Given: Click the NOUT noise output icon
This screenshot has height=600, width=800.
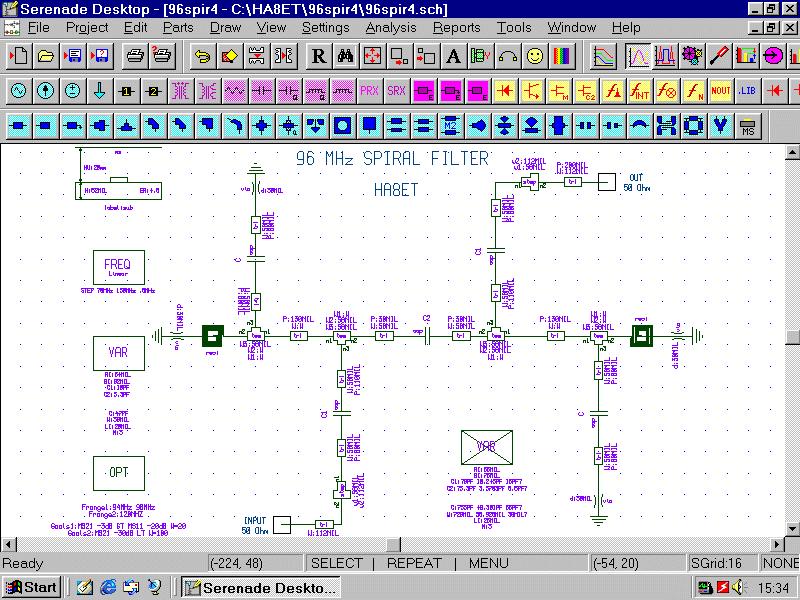Looking at the screenshot, I should [x=721, y=91].
